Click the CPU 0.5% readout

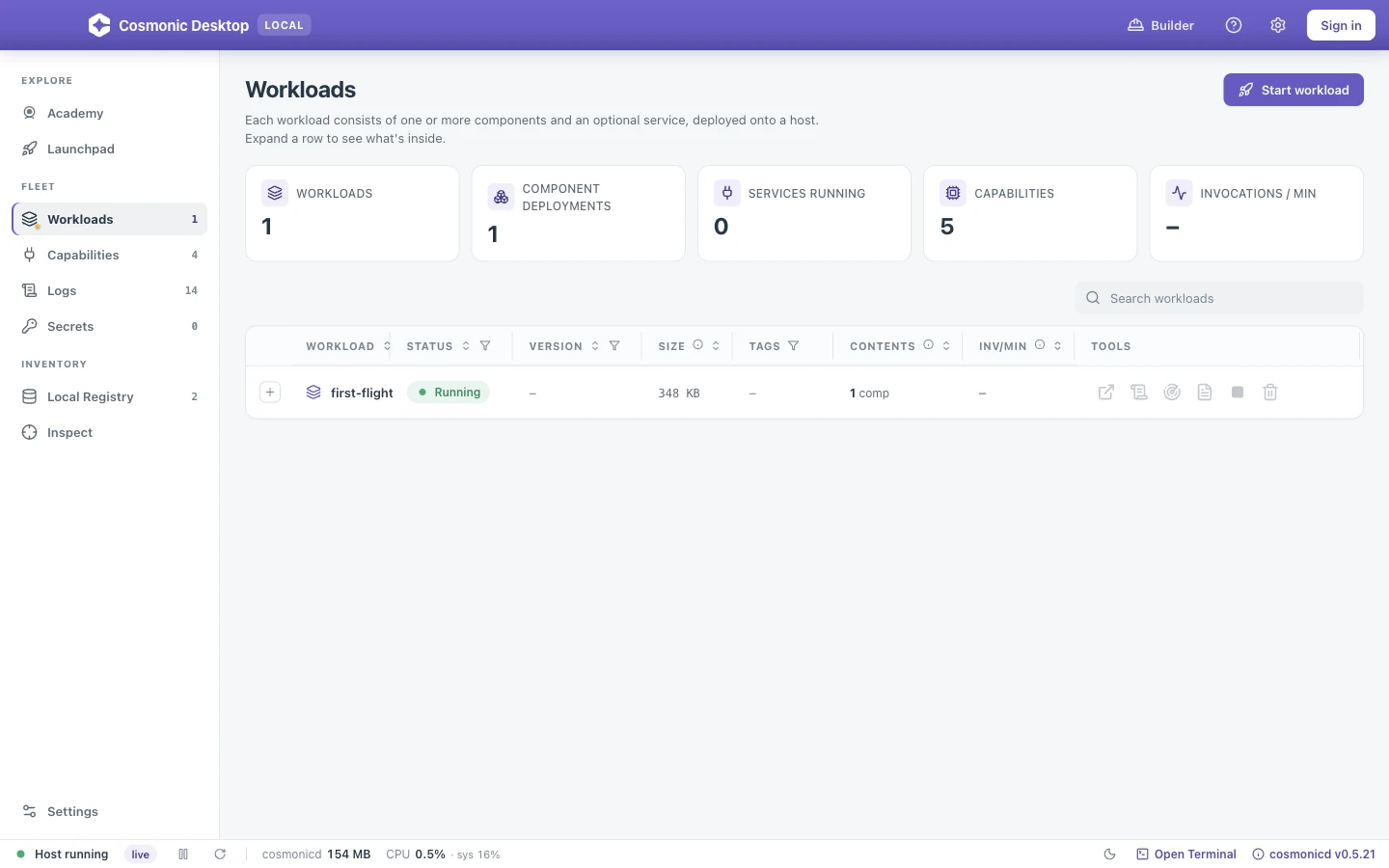(x=416, y=854)
